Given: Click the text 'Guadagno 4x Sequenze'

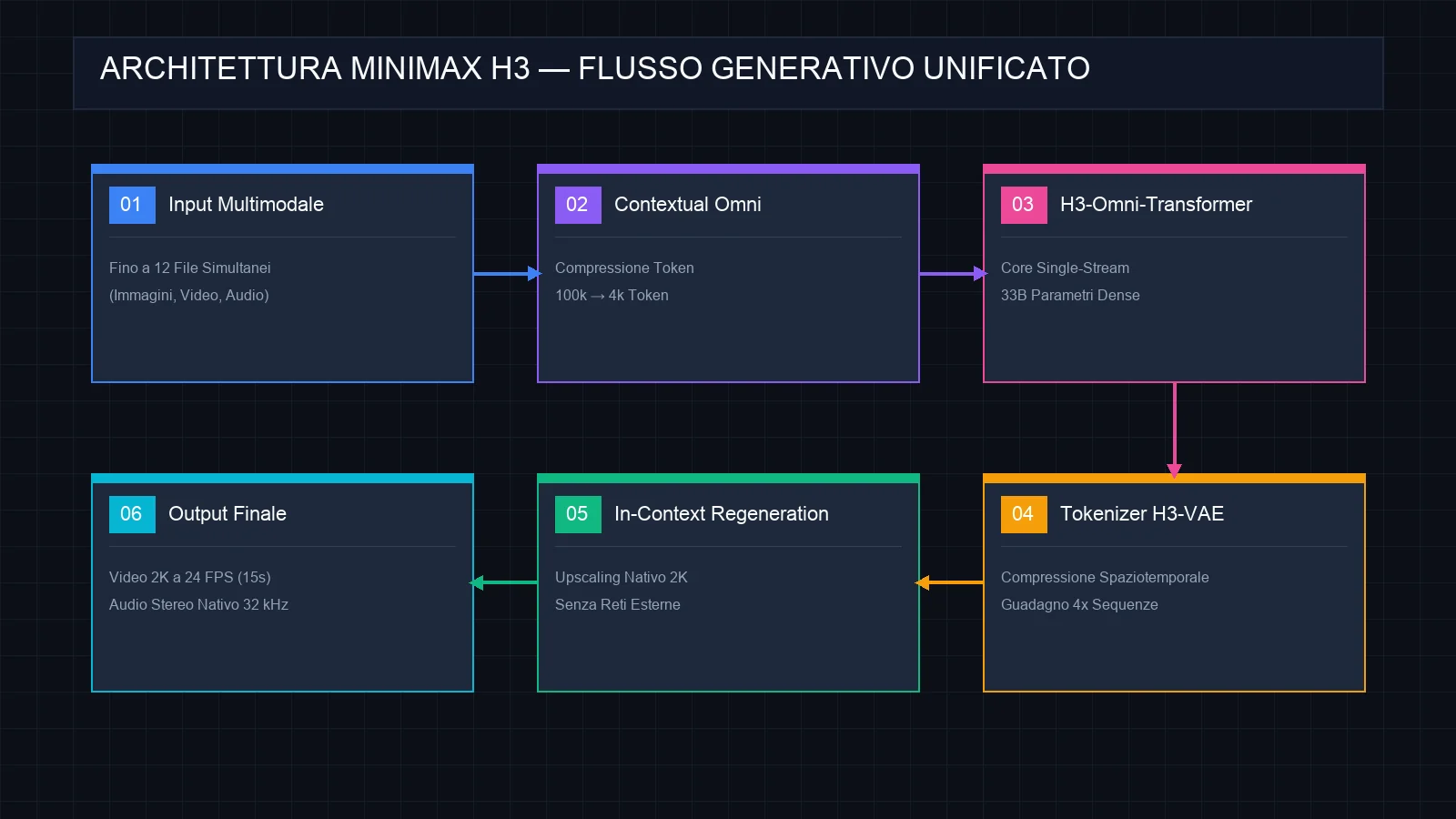Looking at the screenshot, I should pyautogui.click(x=1079, y=604).
